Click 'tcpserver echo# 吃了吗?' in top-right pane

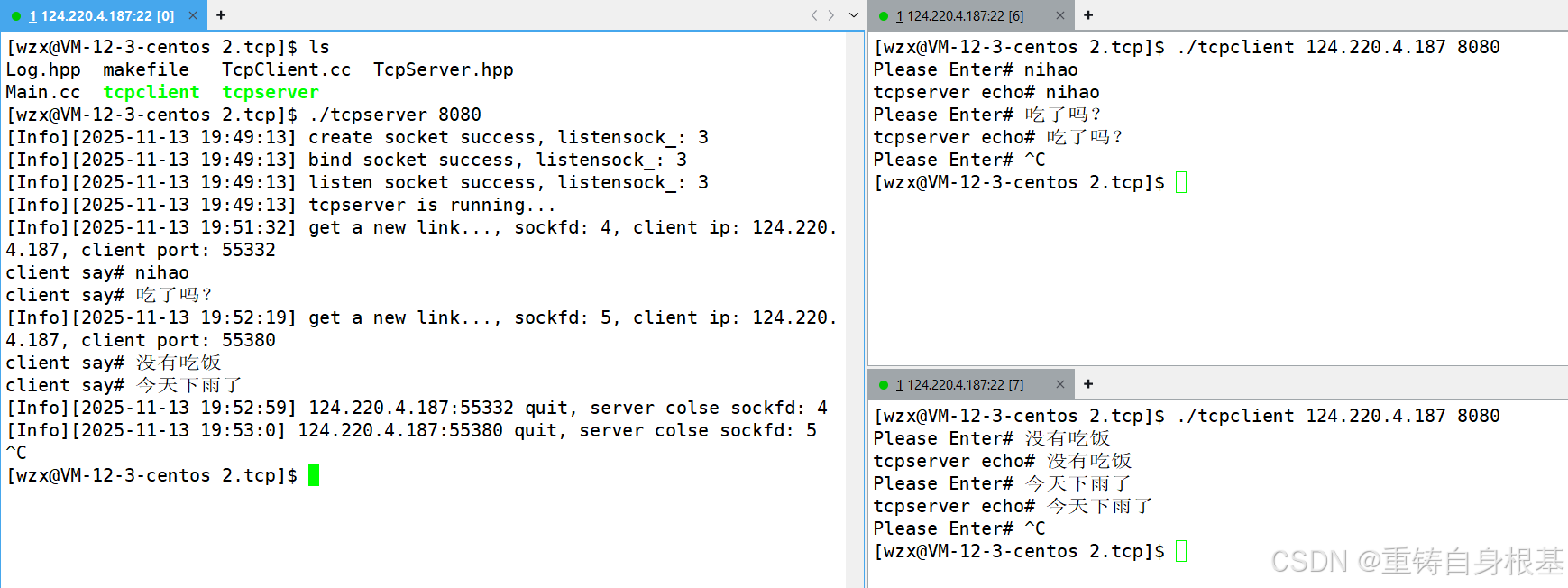[x=998, y=137]
